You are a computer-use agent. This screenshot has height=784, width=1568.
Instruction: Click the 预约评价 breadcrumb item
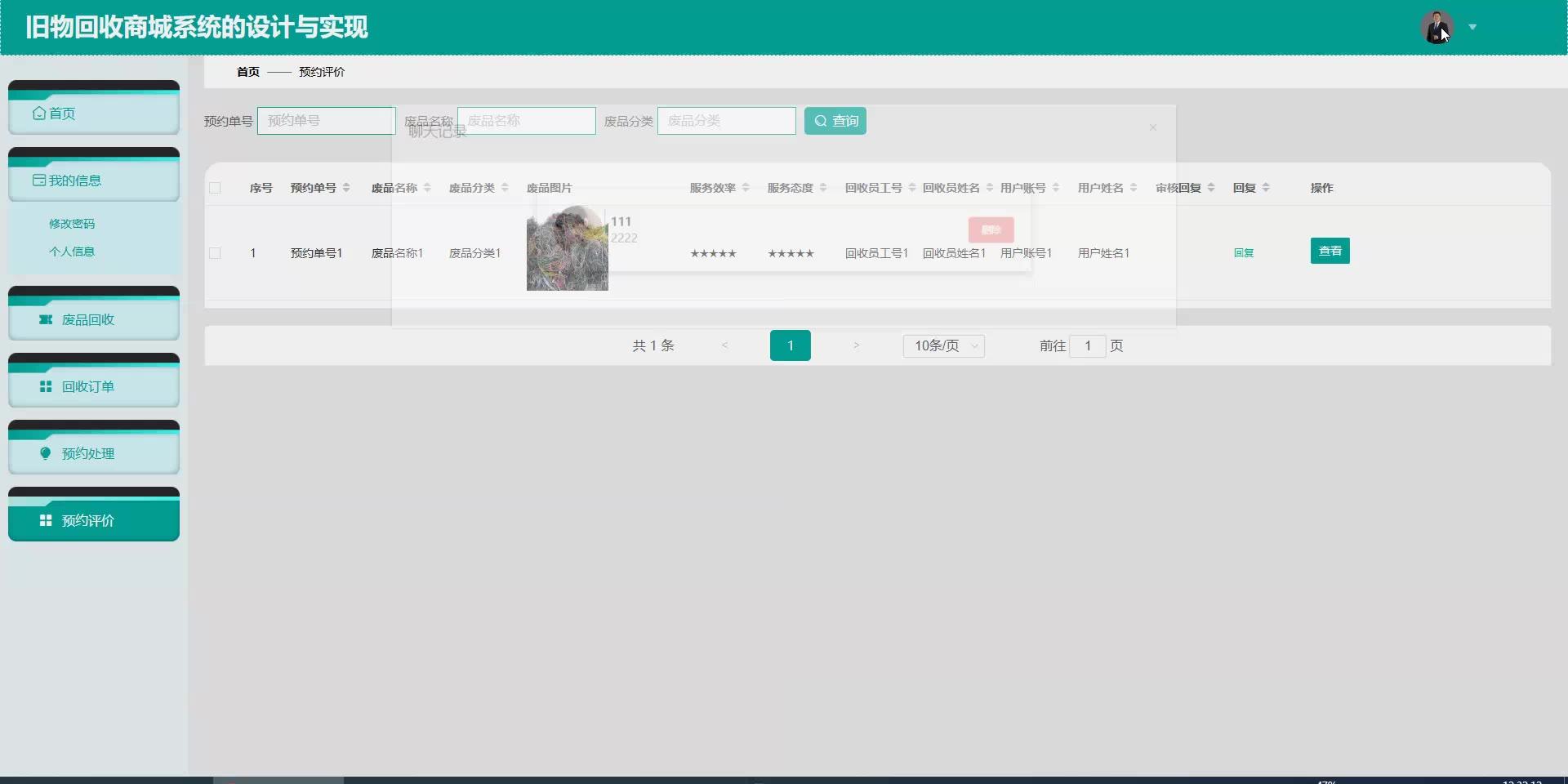coord(322,72)
